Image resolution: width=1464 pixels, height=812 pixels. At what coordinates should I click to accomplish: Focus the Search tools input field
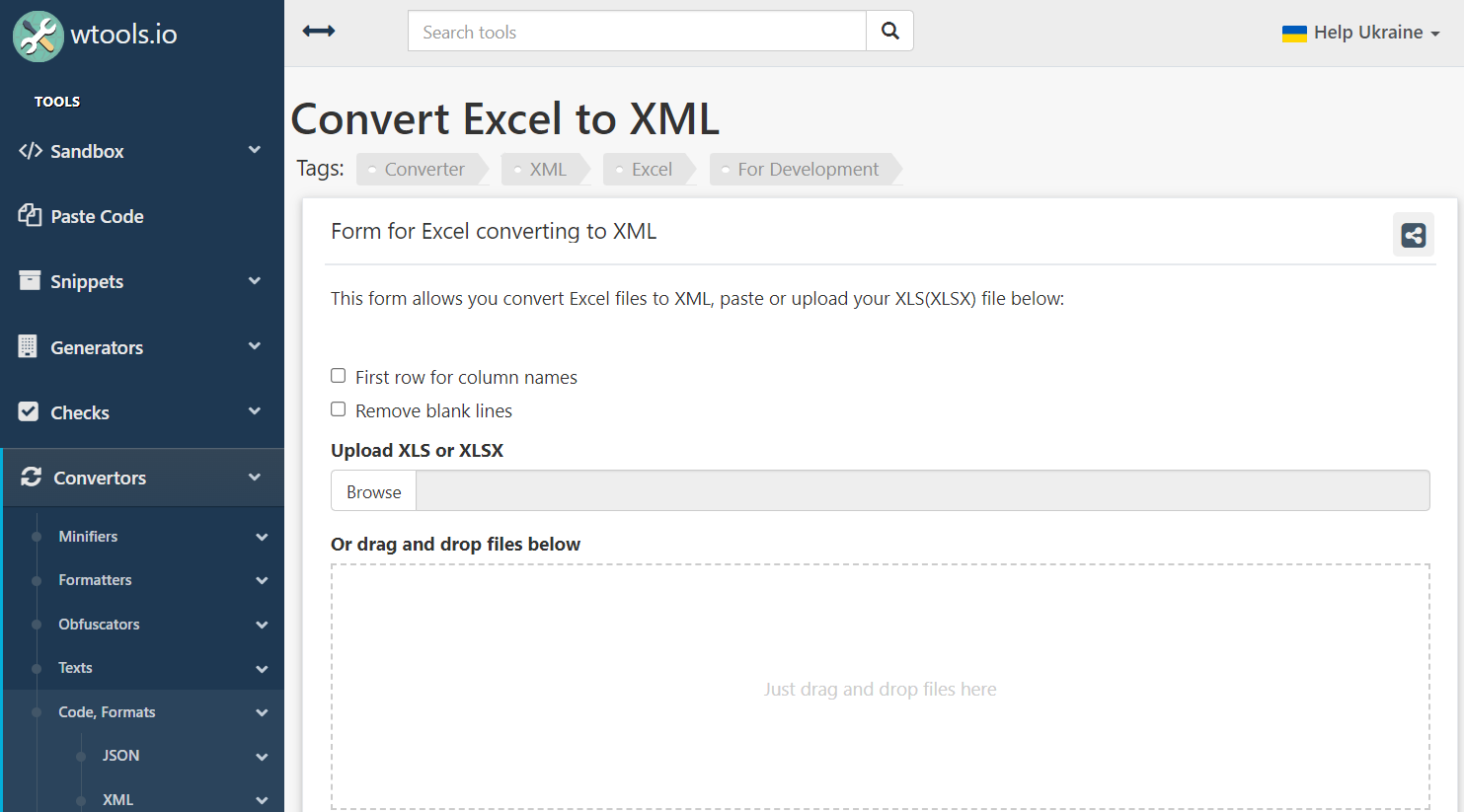coord(638,32)
